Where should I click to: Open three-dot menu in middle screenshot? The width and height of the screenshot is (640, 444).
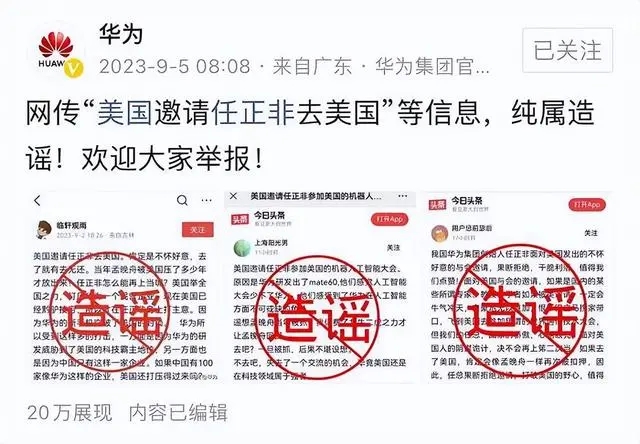[402, 196]
